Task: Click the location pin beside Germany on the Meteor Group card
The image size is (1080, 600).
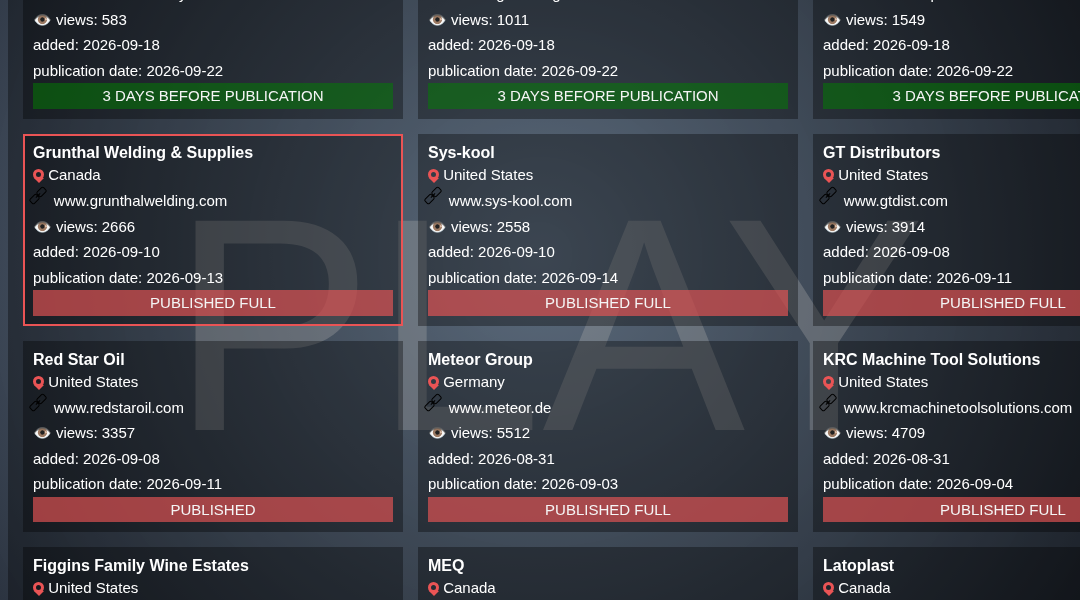Action: click(x=433, y=382)
